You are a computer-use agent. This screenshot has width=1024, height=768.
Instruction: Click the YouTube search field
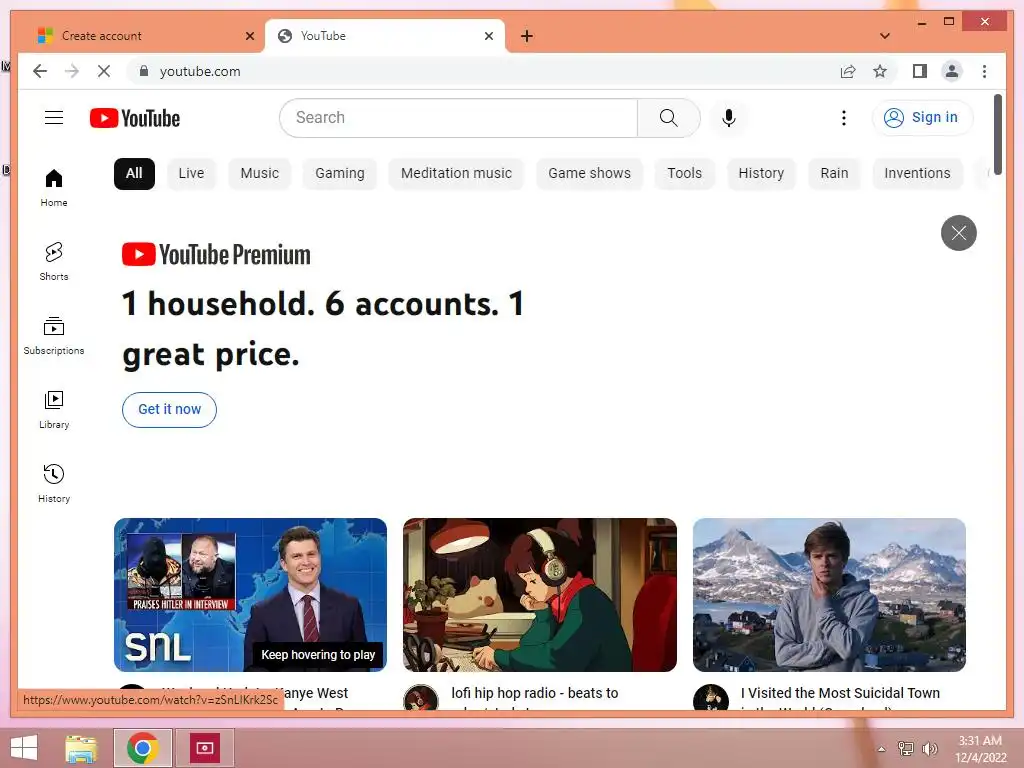click(458, 118)
